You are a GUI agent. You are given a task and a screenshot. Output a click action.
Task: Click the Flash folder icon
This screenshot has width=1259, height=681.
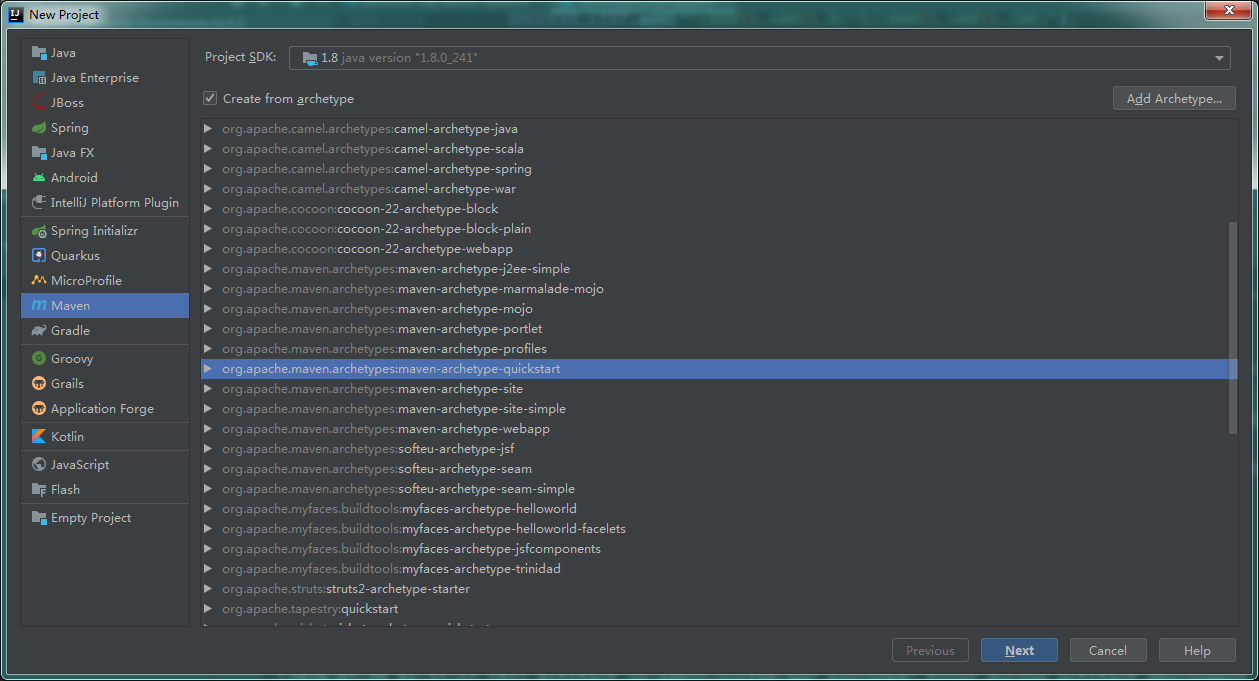click(x=39, y=490)
